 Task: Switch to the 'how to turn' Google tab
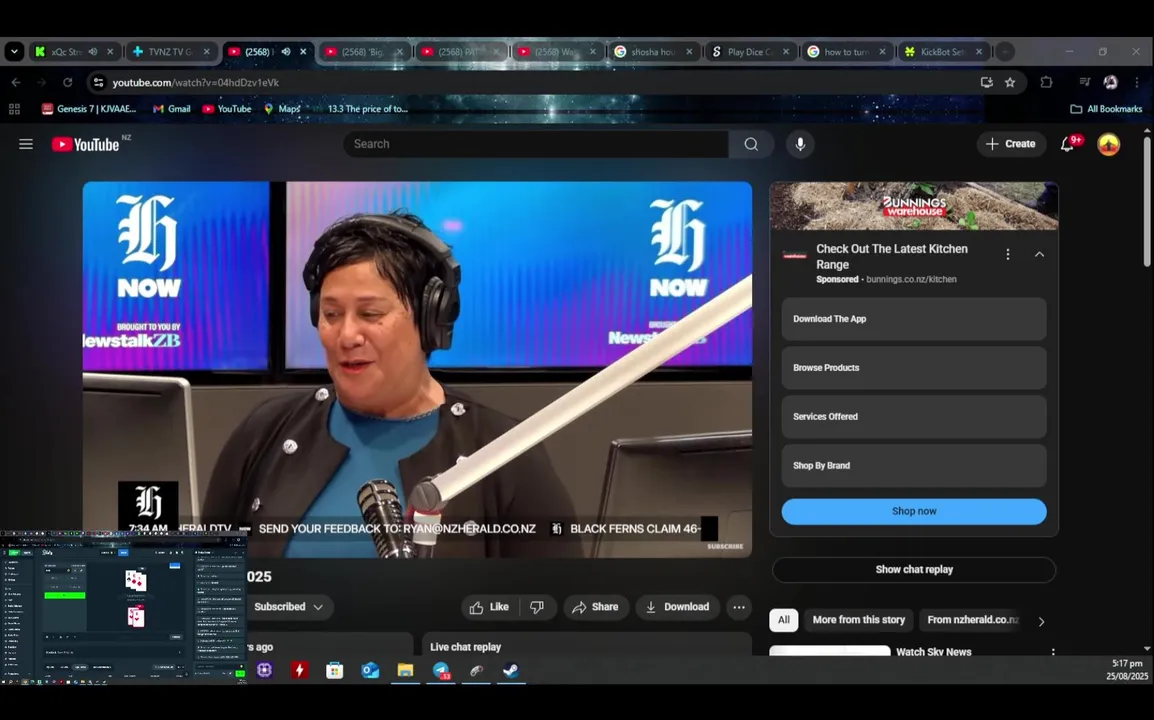click(x=846, y=52)
